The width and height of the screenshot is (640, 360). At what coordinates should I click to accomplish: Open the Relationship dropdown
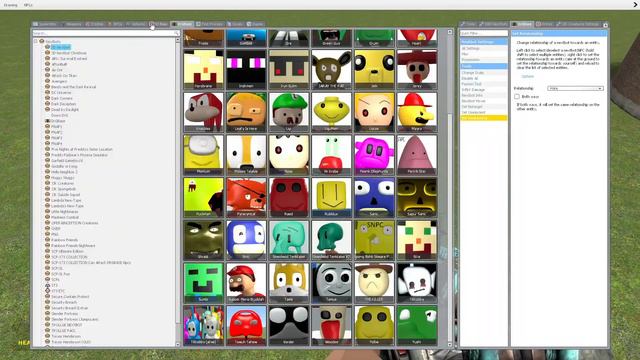575,89
